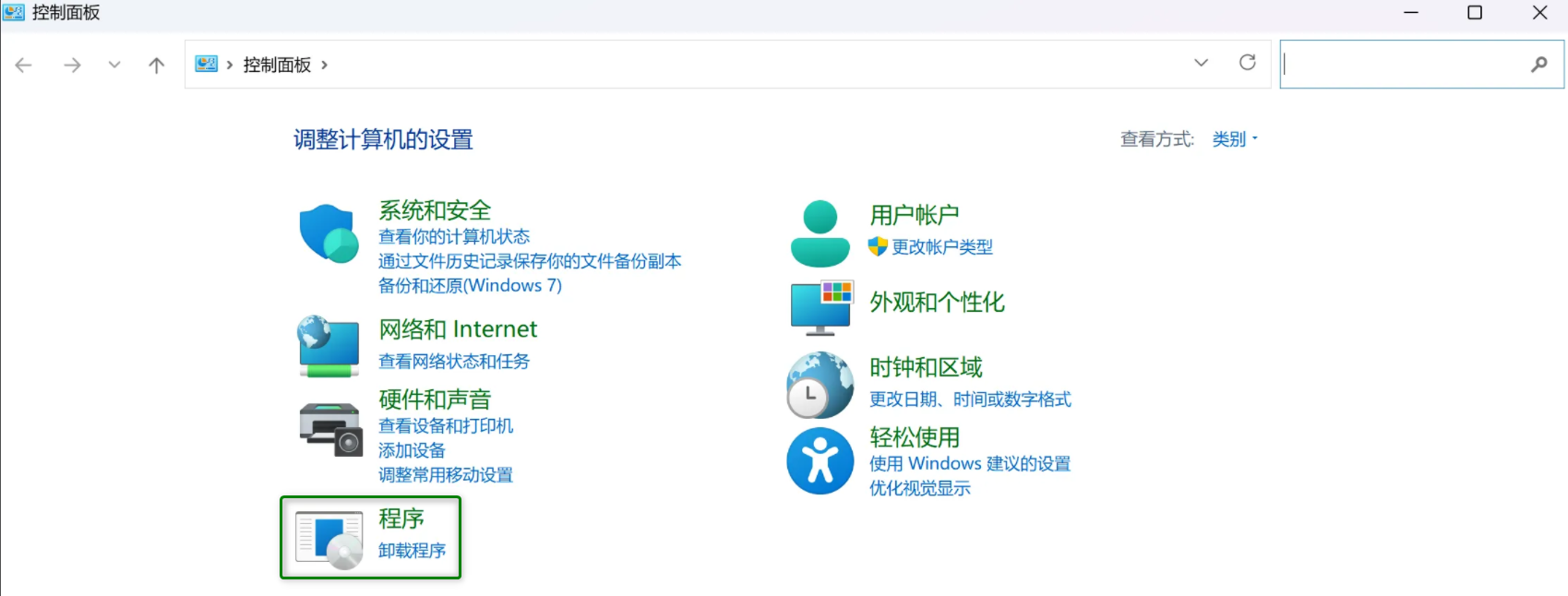Viewport: 1568px width, 596px height.
Task: Focus the Control Panel search box
Action: 1421,65
